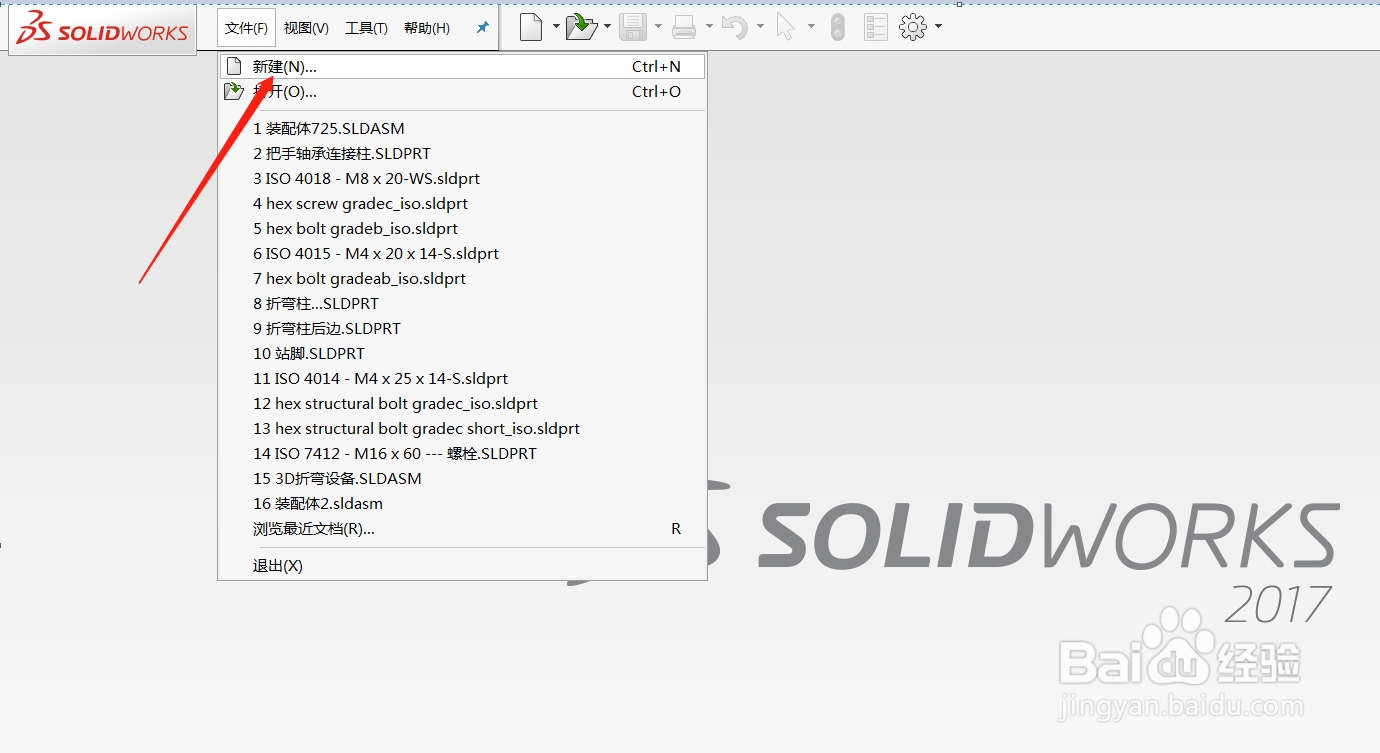Image resolution: width=1380 pixels, height=753 pixels.
Task: Open recent ISO 4018 - M8 x 20-WS.sldprt
Action: tap(462, 179)
